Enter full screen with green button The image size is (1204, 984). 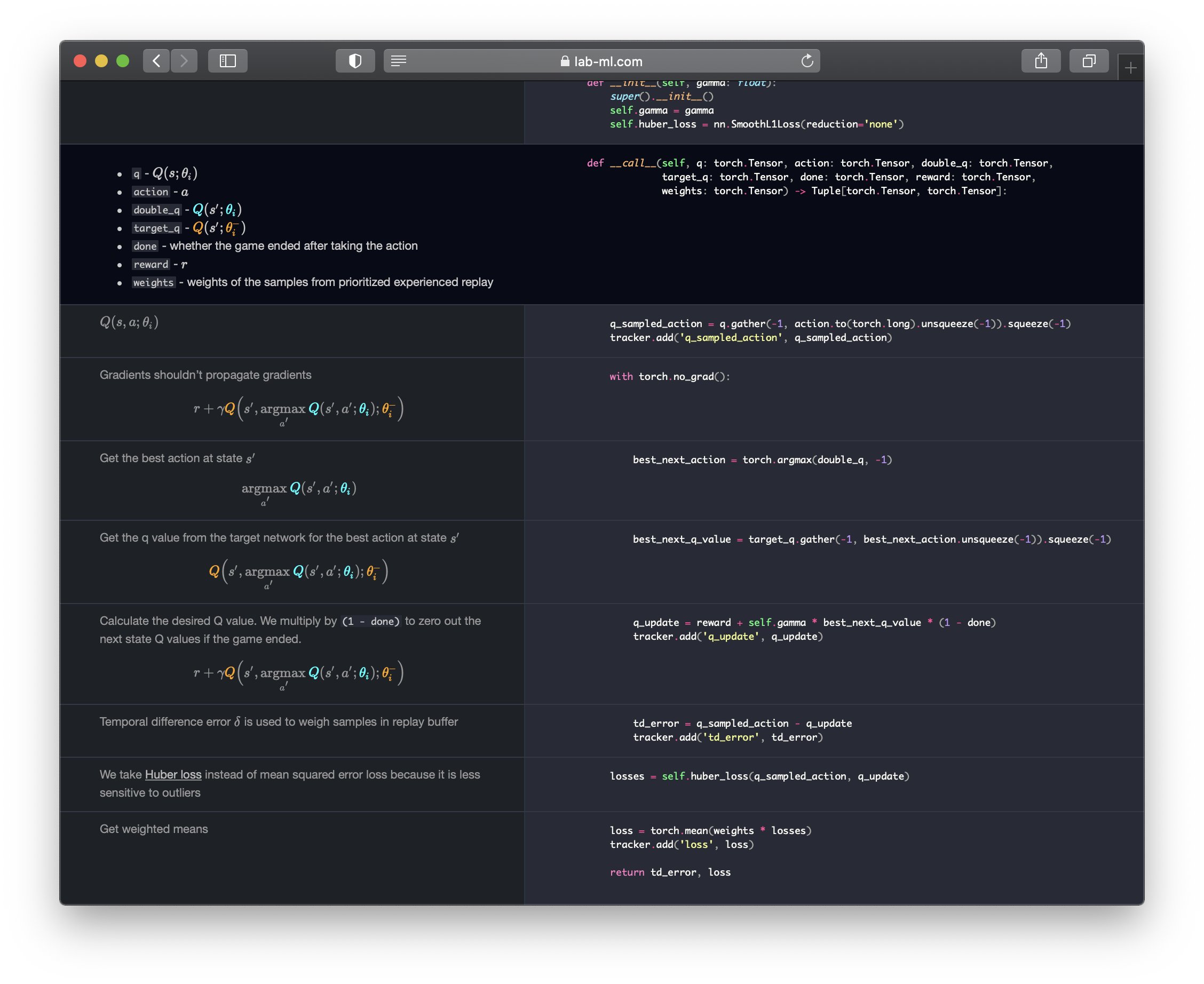(122, 61)
